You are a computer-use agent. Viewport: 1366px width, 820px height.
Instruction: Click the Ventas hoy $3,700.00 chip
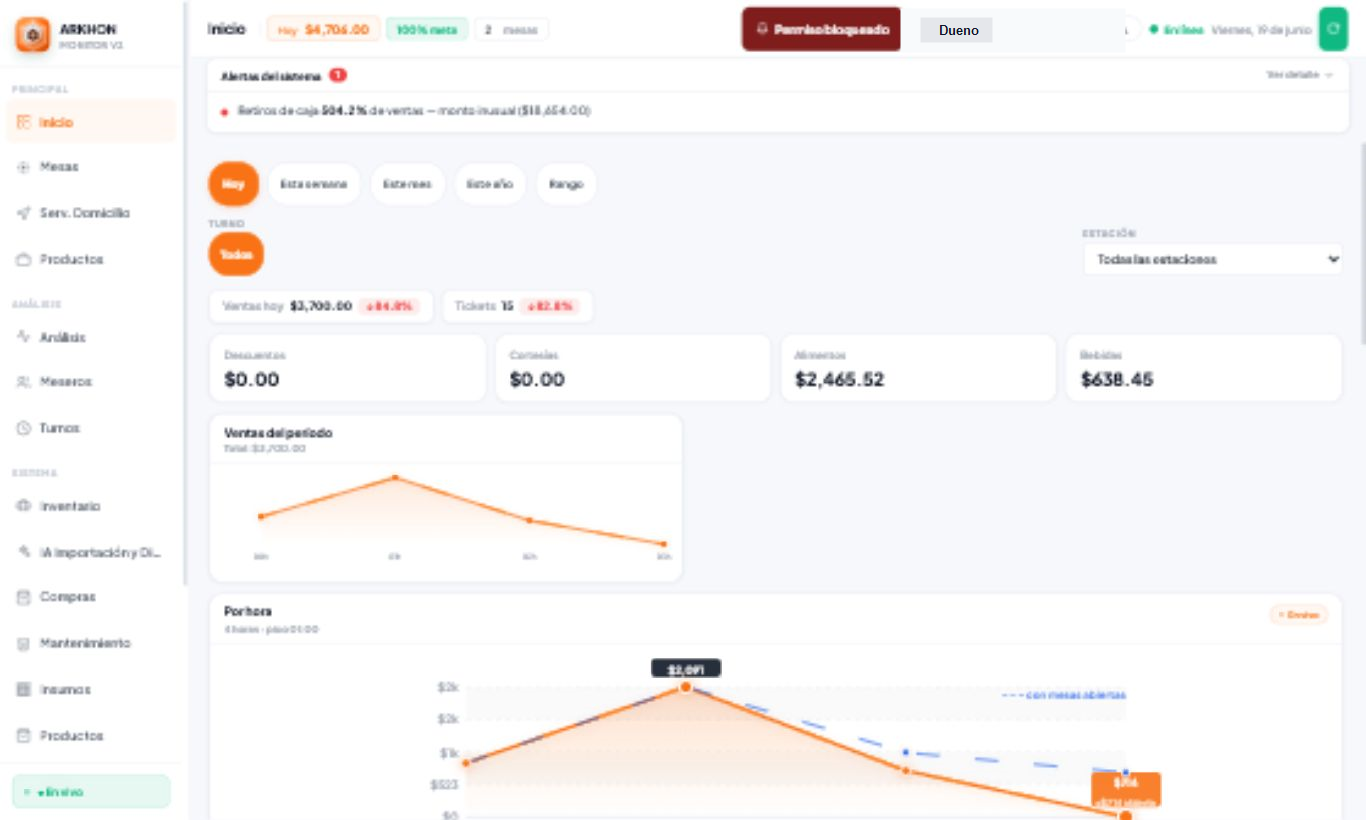click(321, 306)
